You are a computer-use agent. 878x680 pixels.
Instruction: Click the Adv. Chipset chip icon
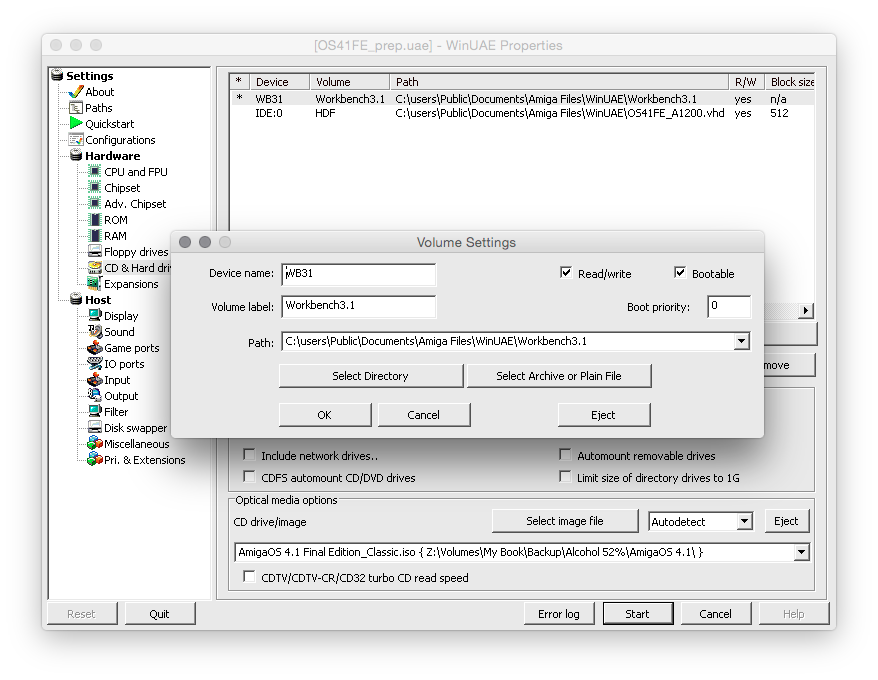(95, 203)
